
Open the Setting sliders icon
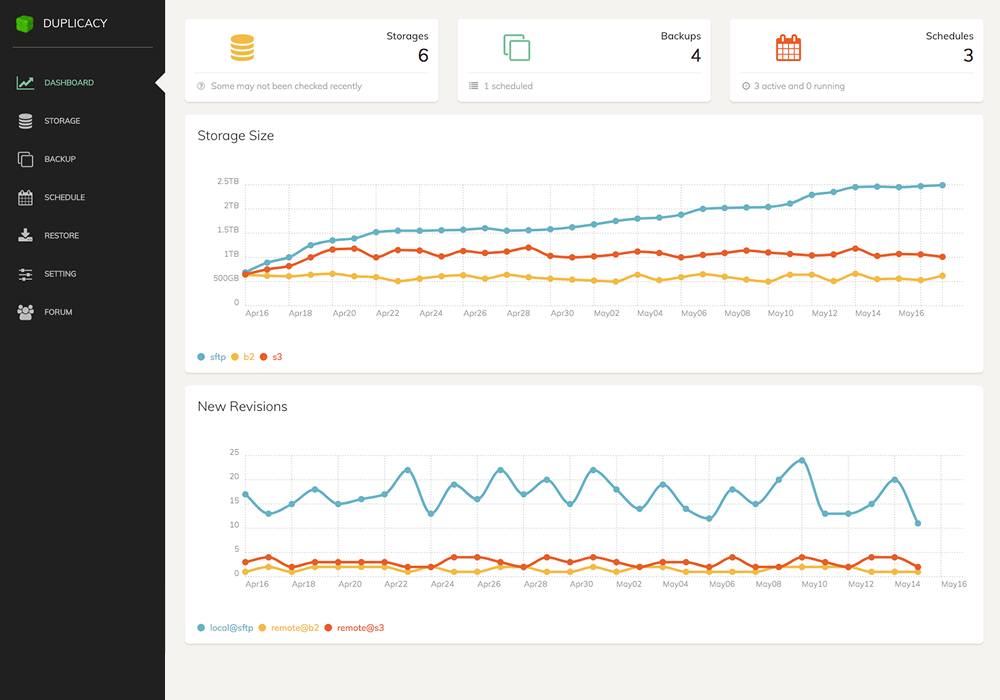tap(26, 274)
